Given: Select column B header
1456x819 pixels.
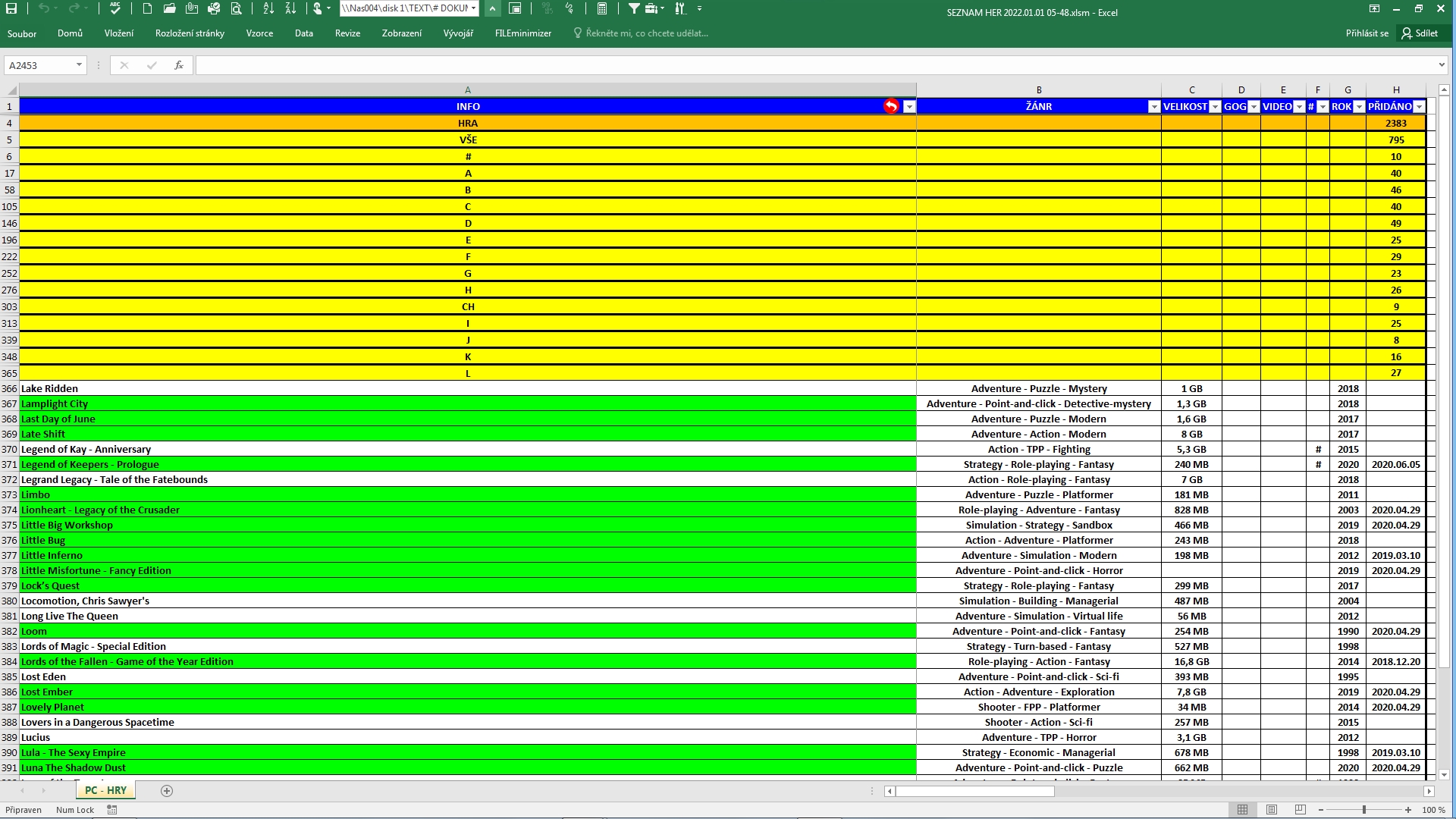Looking at the screenshot, I should [x=1039, y=90].
